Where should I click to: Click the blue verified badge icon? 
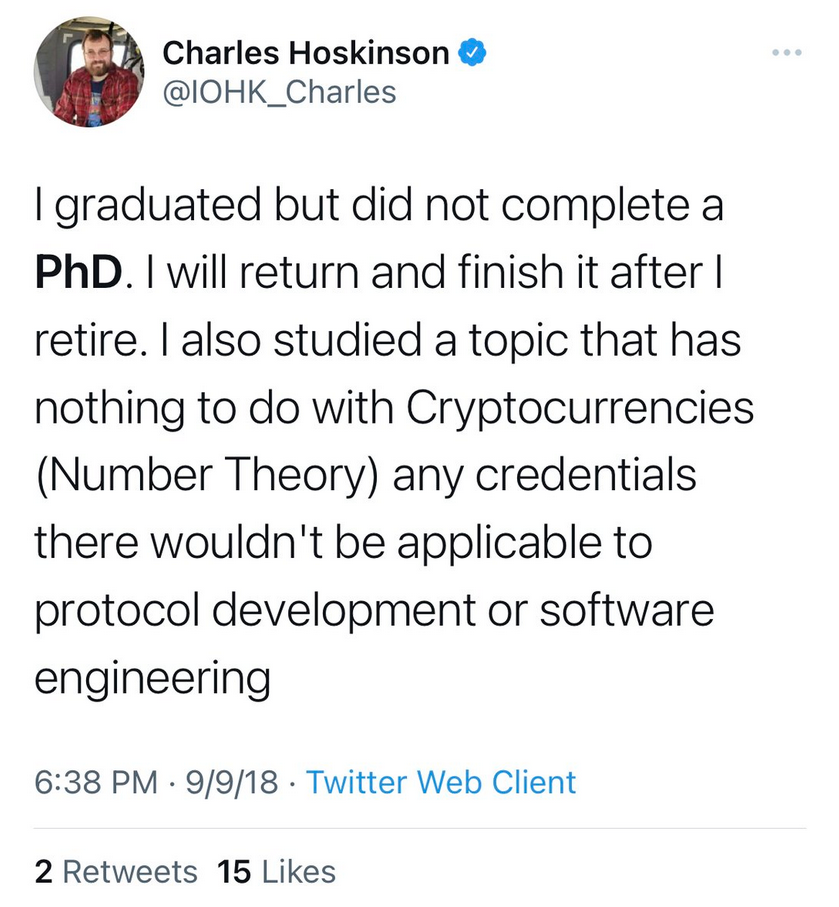(x=472, y=53)
